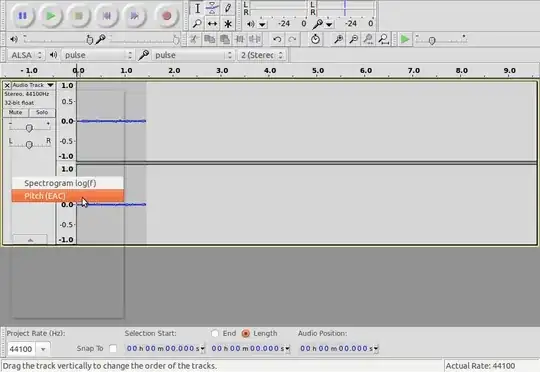Skip to the start of the project
This screenshot has height=372, width=540.
[107, 16]
